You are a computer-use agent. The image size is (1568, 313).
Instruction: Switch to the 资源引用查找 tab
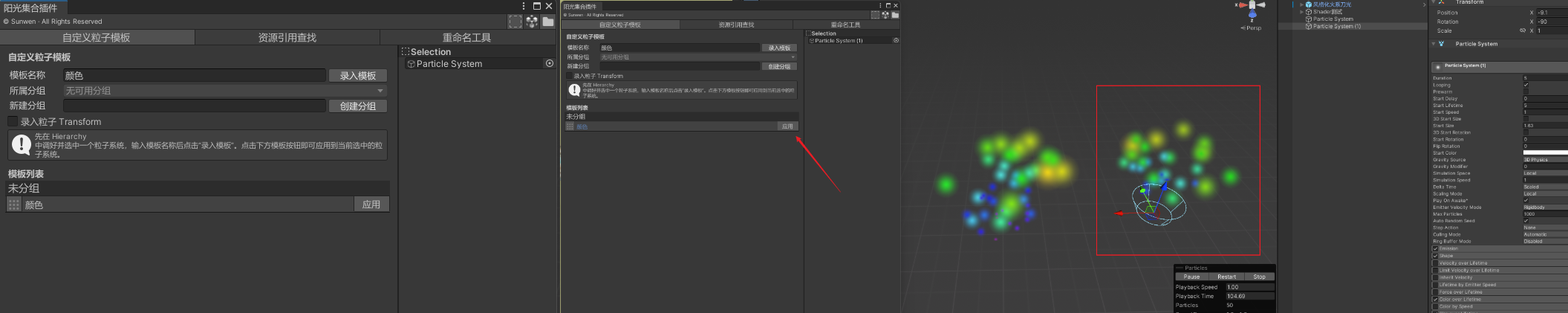click(287, 37)
